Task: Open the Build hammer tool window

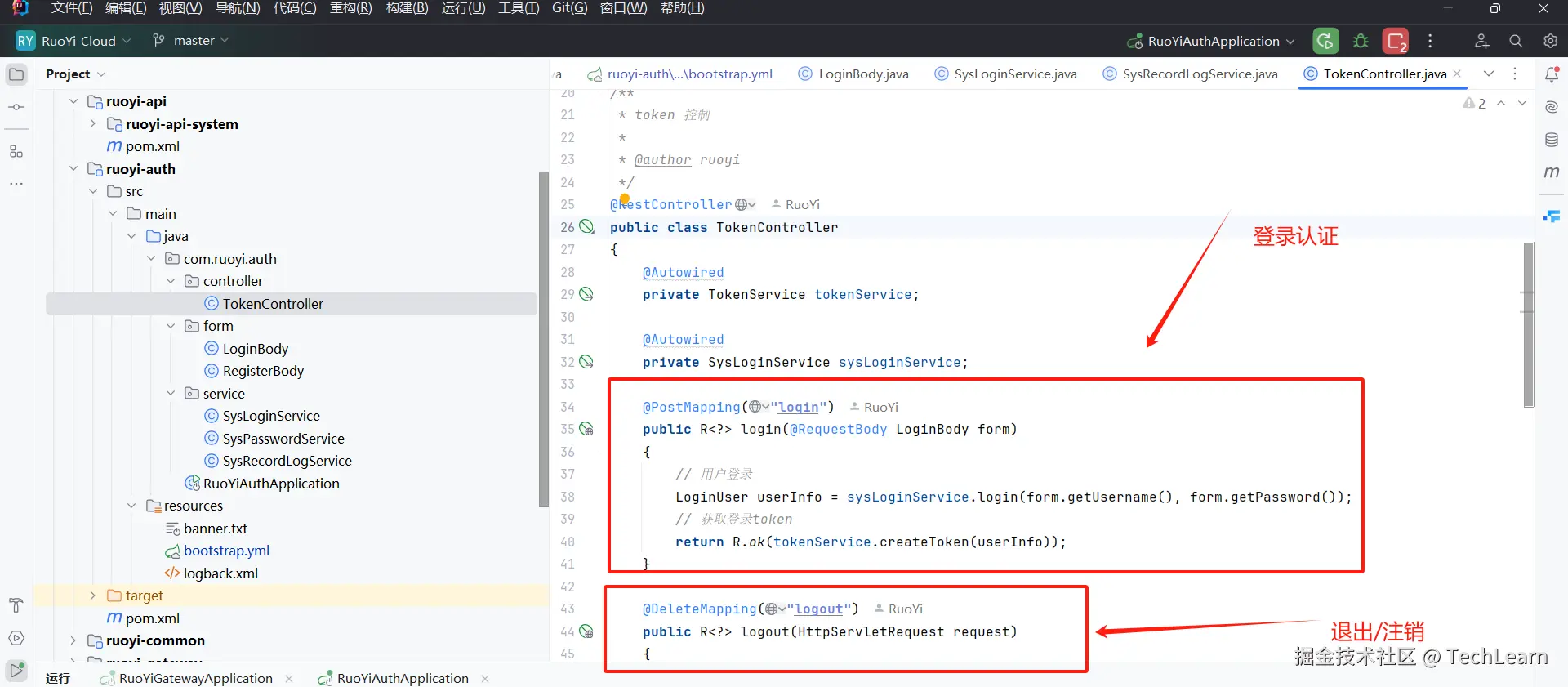Action: pyautogui.click(x=16, y=605)
